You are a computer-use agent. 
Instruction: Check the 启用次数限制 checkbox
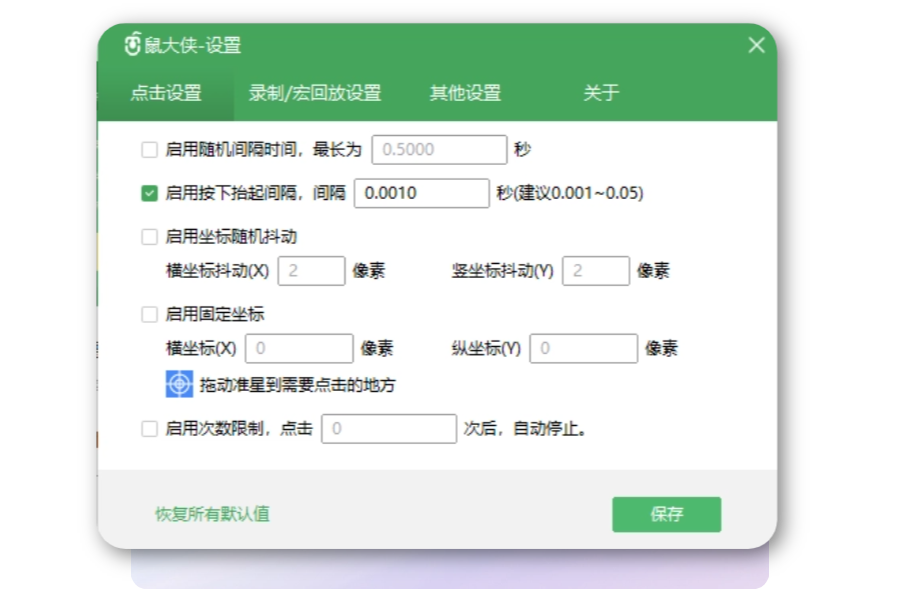(149, 428)
